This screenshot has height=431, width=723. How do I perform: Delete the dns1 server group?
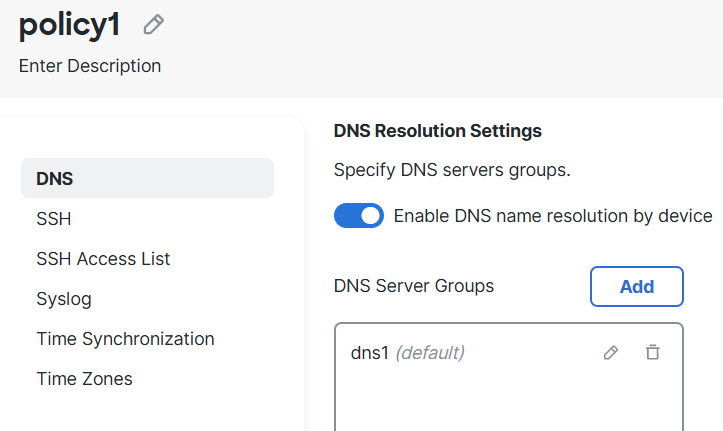click(x=653, y=352)
